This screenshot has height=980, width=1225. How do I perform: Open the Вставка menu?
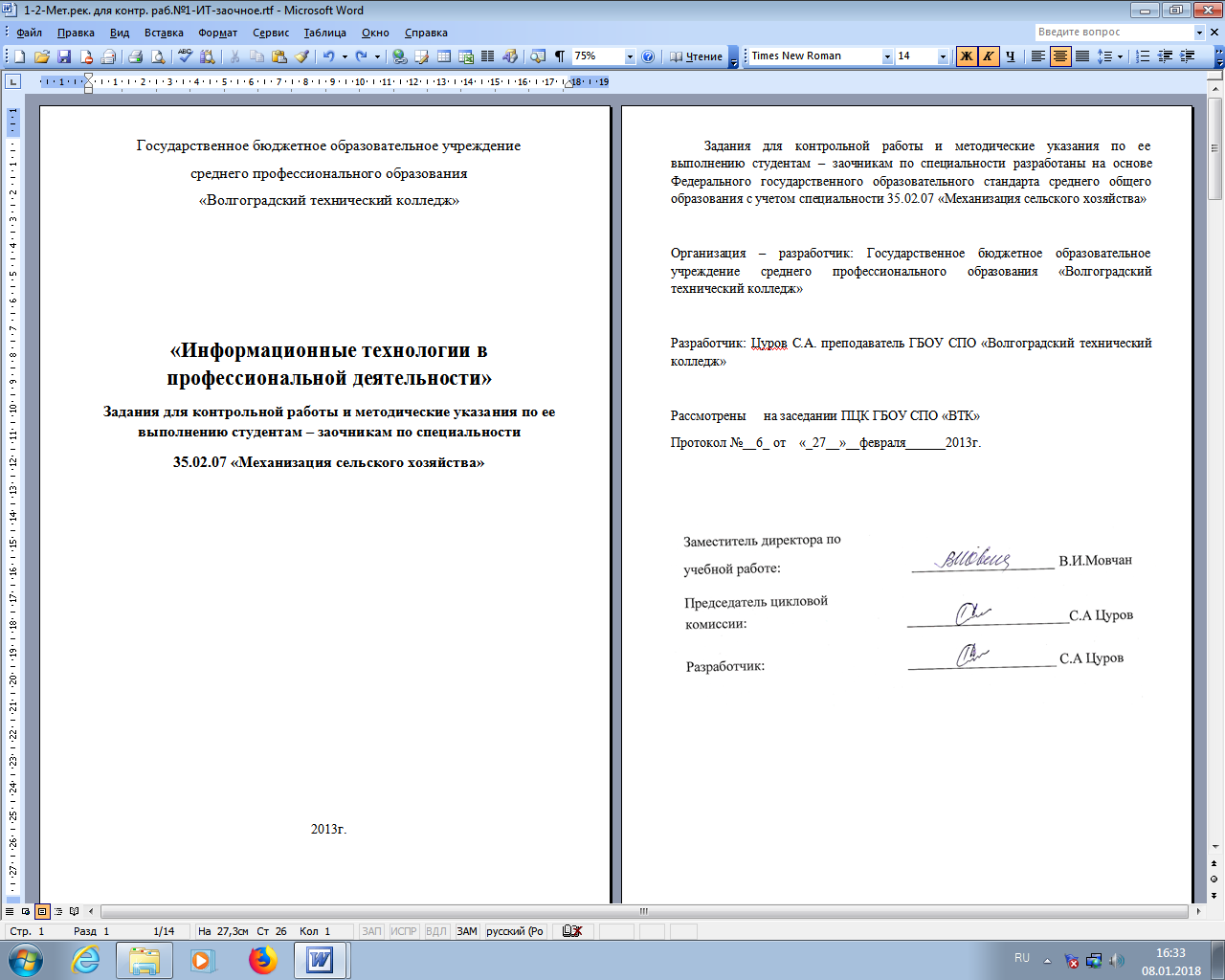(x=164, y=33)
